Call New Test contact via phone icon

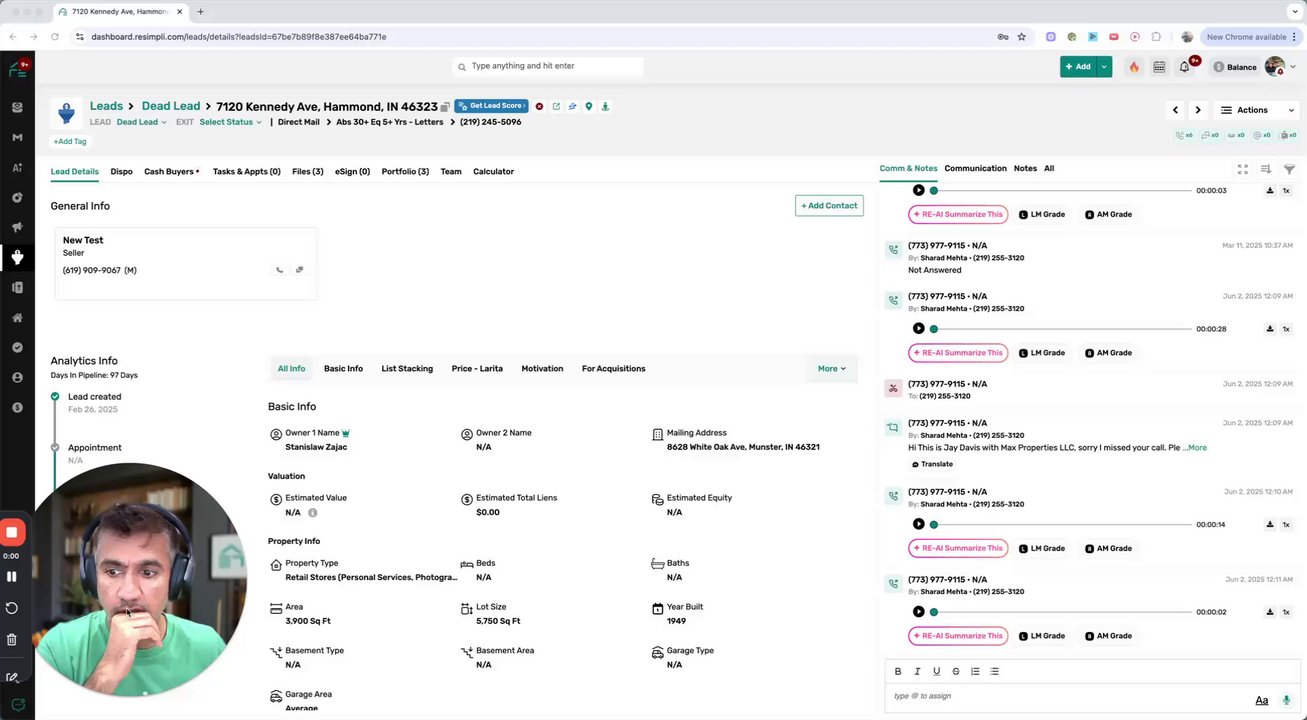click(279, 270)
